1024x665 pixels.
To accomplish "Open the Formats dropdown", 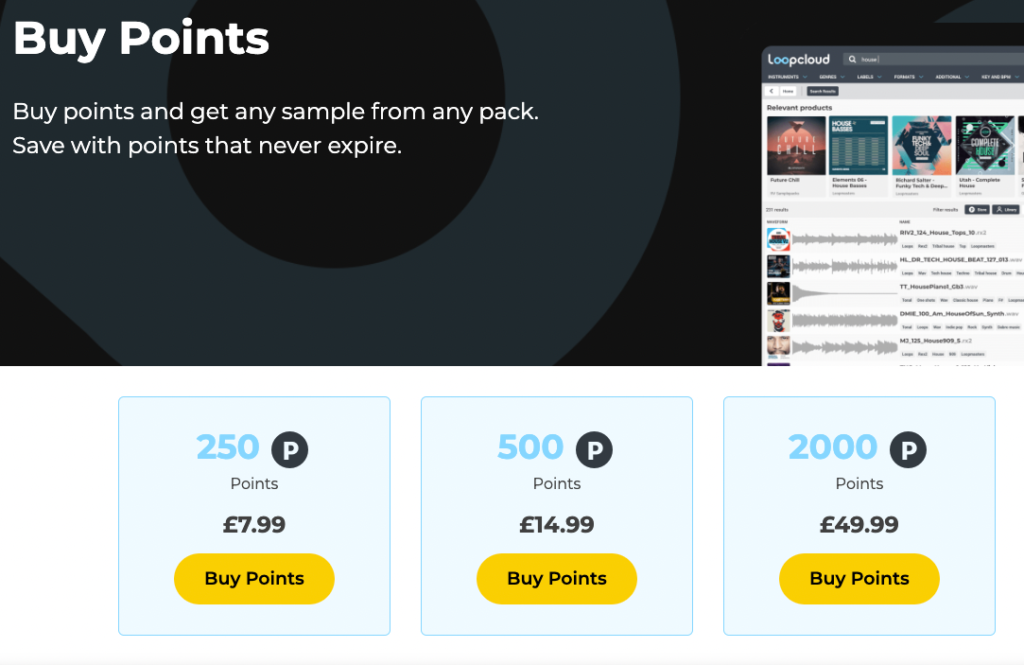I will coord(906,76).
